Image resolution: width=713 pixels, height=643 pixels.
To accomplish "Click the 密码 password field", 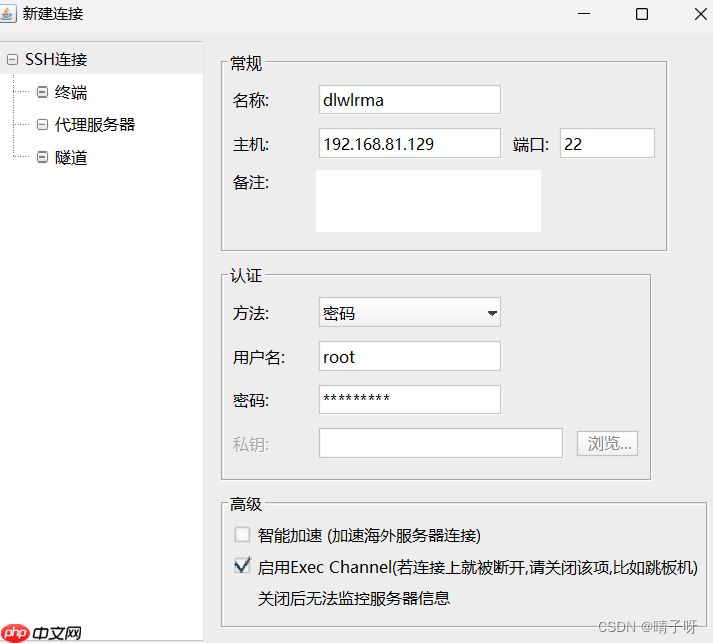I will (x=410, y=399).
